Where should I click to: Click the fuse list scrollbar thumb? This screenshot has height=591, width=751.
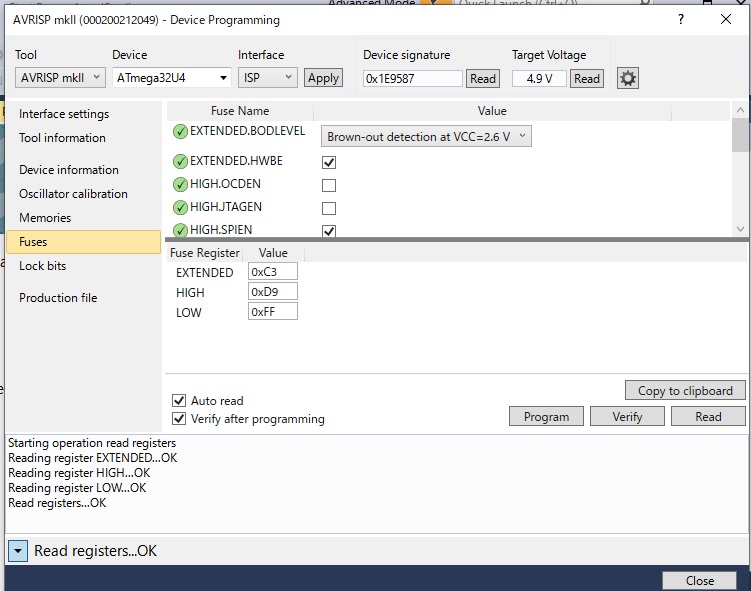pyautogui.click(x=740, y=135)
